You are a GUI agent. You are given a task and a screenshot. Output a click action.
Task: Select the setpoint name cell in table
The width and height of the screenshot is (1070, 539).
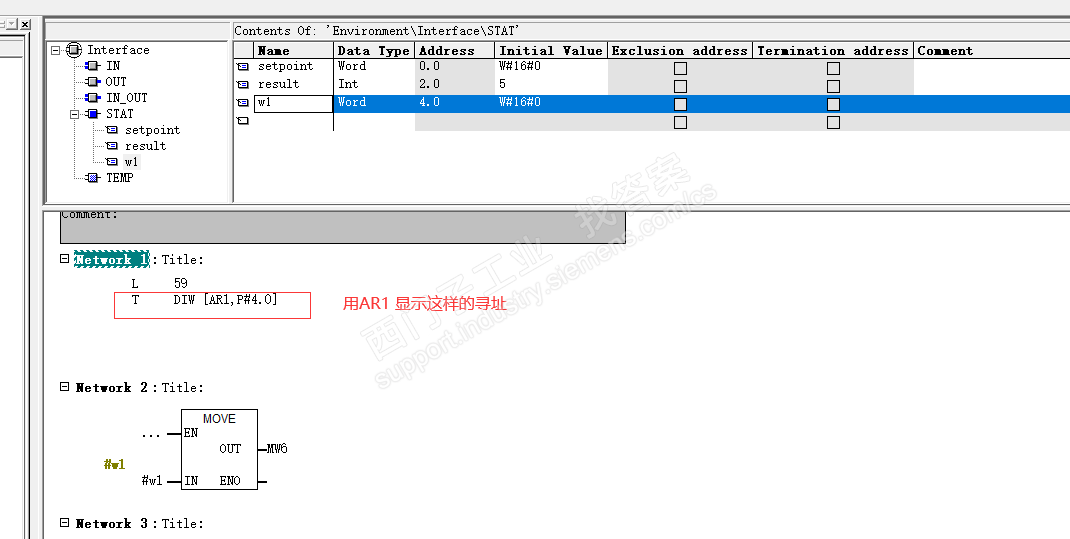(293, 66)
